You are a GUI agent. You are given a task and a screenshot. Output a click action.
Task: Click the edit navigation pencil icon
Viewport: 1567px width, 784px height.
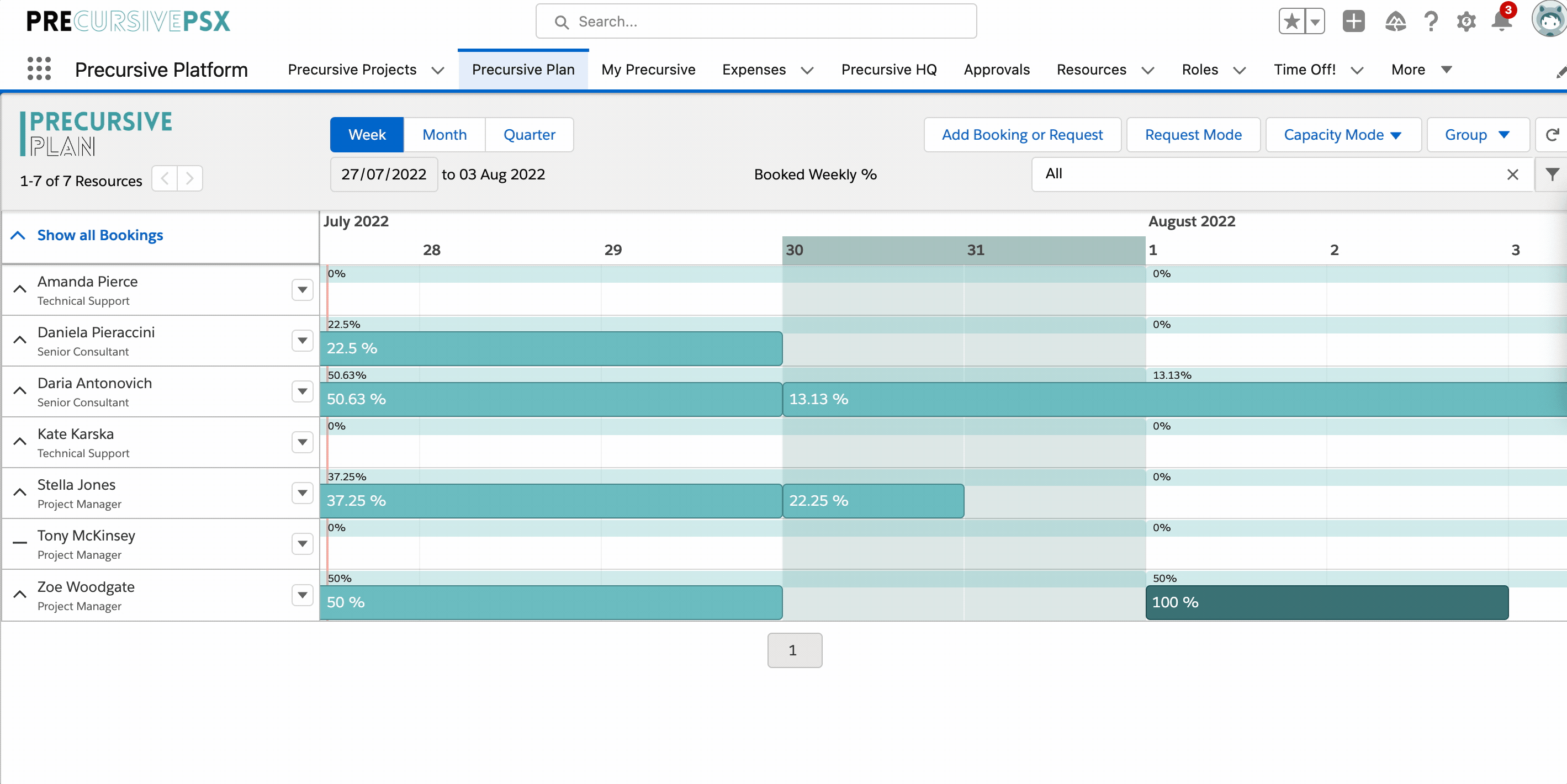pos(1560,72)
